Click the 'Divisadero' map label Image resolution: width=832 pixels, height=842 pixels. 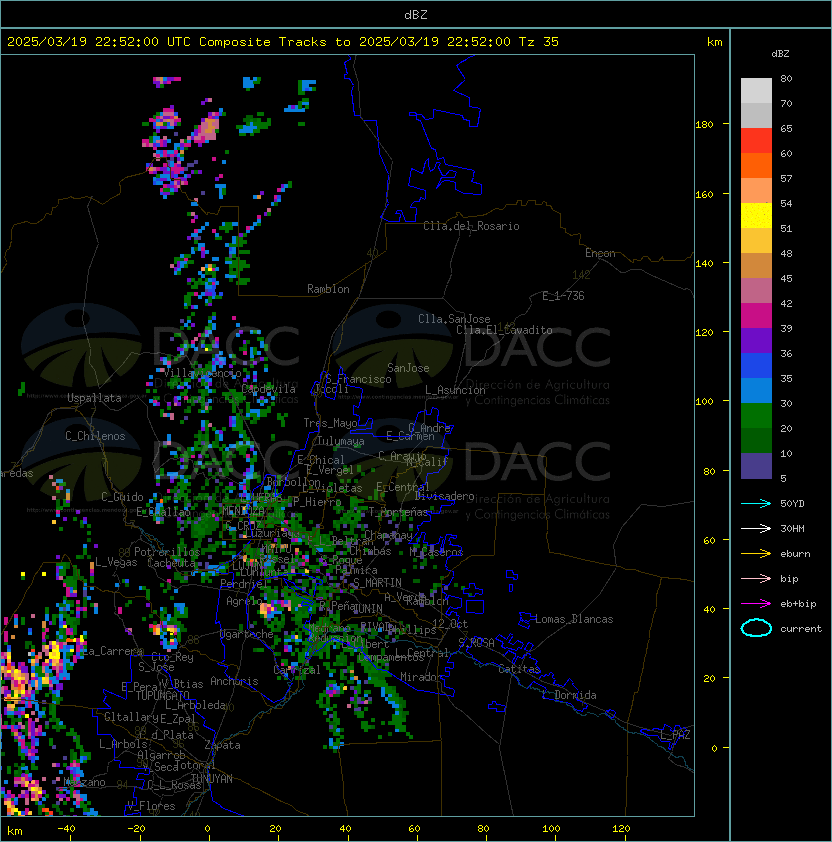(444, 496)
